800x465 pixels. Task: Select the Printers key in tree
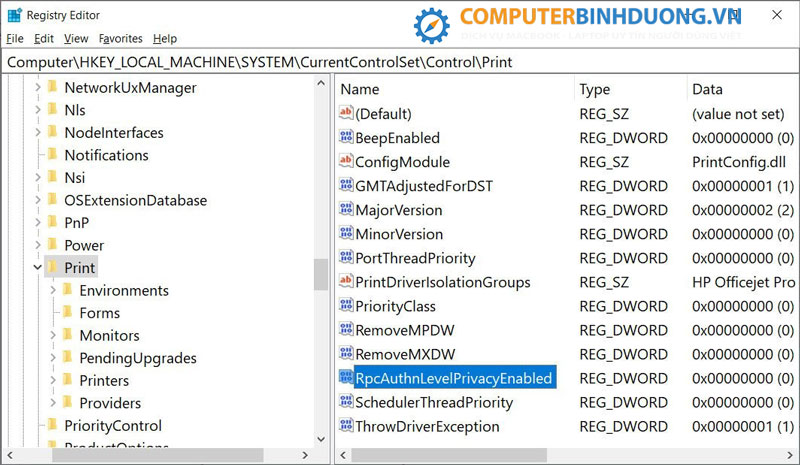[x=104, y=380]
